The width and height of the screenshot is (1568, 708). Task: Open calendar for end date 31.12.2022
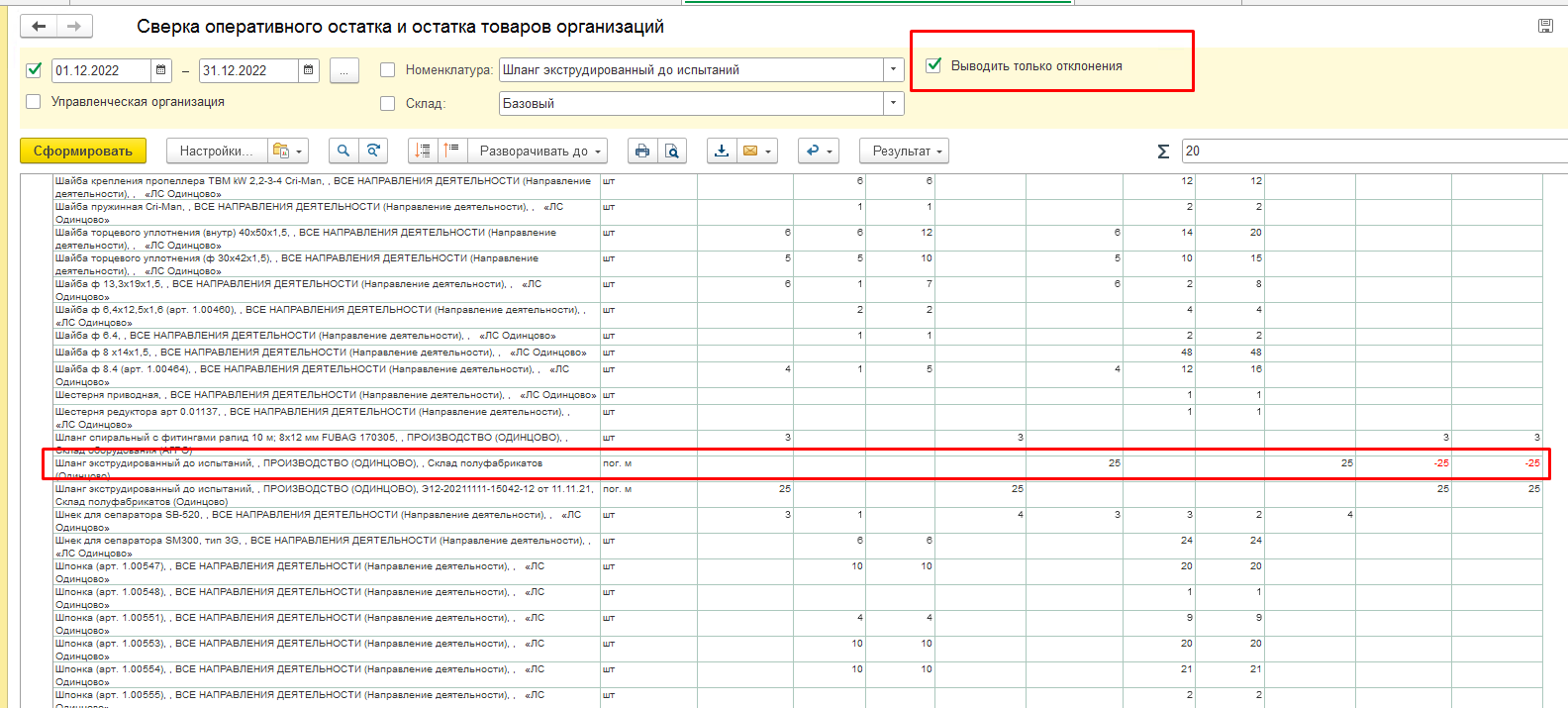(x=308, y=70)
